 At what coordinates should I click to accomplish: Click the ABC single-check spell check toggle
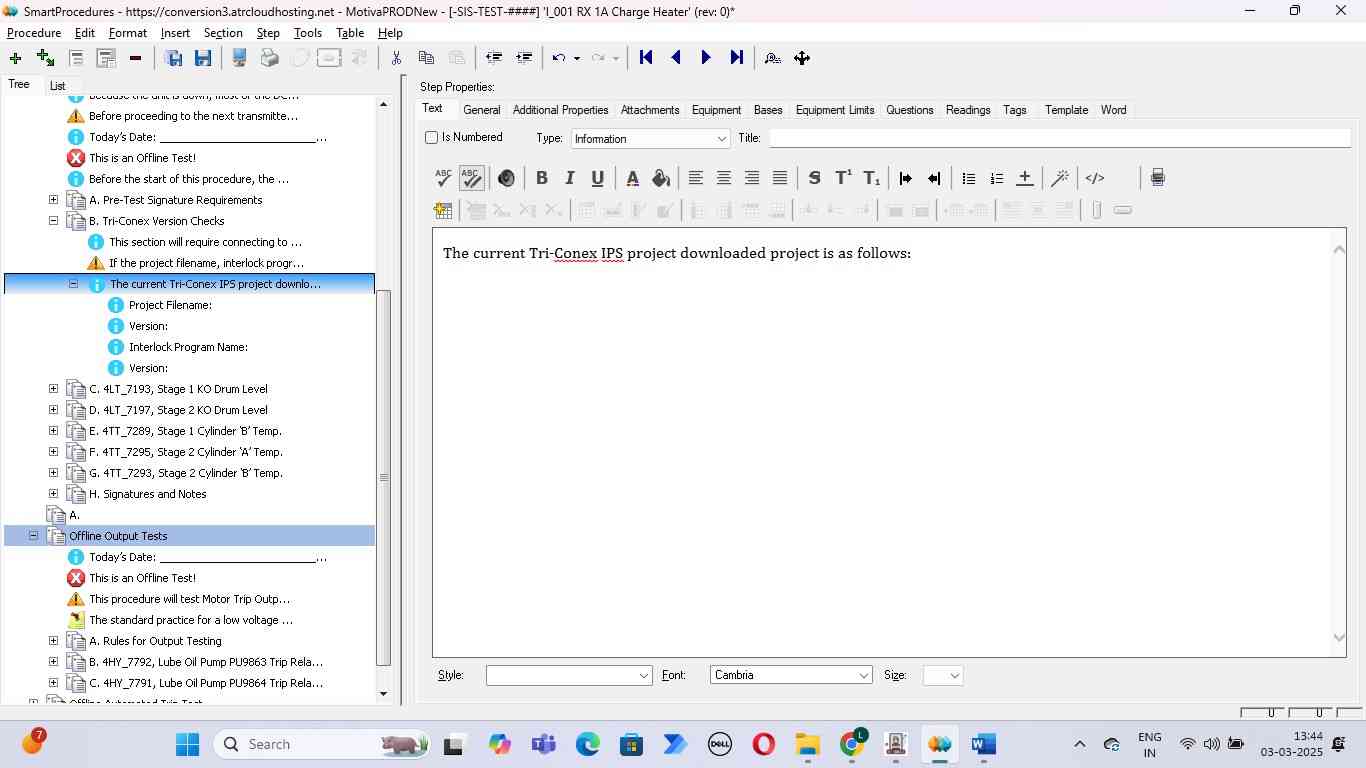(x=443, y=178)
